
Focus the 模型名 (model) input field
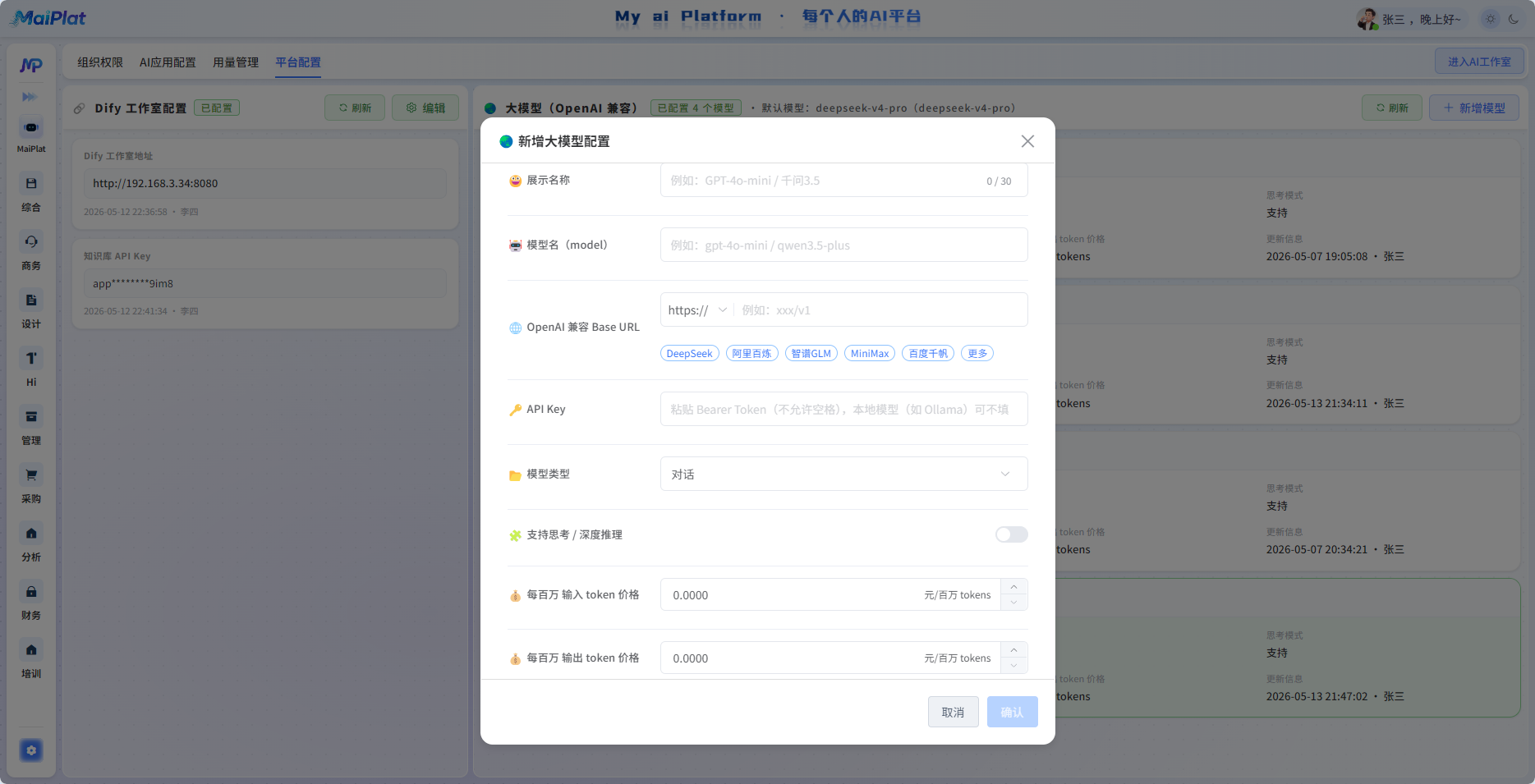tap(843, 245)
